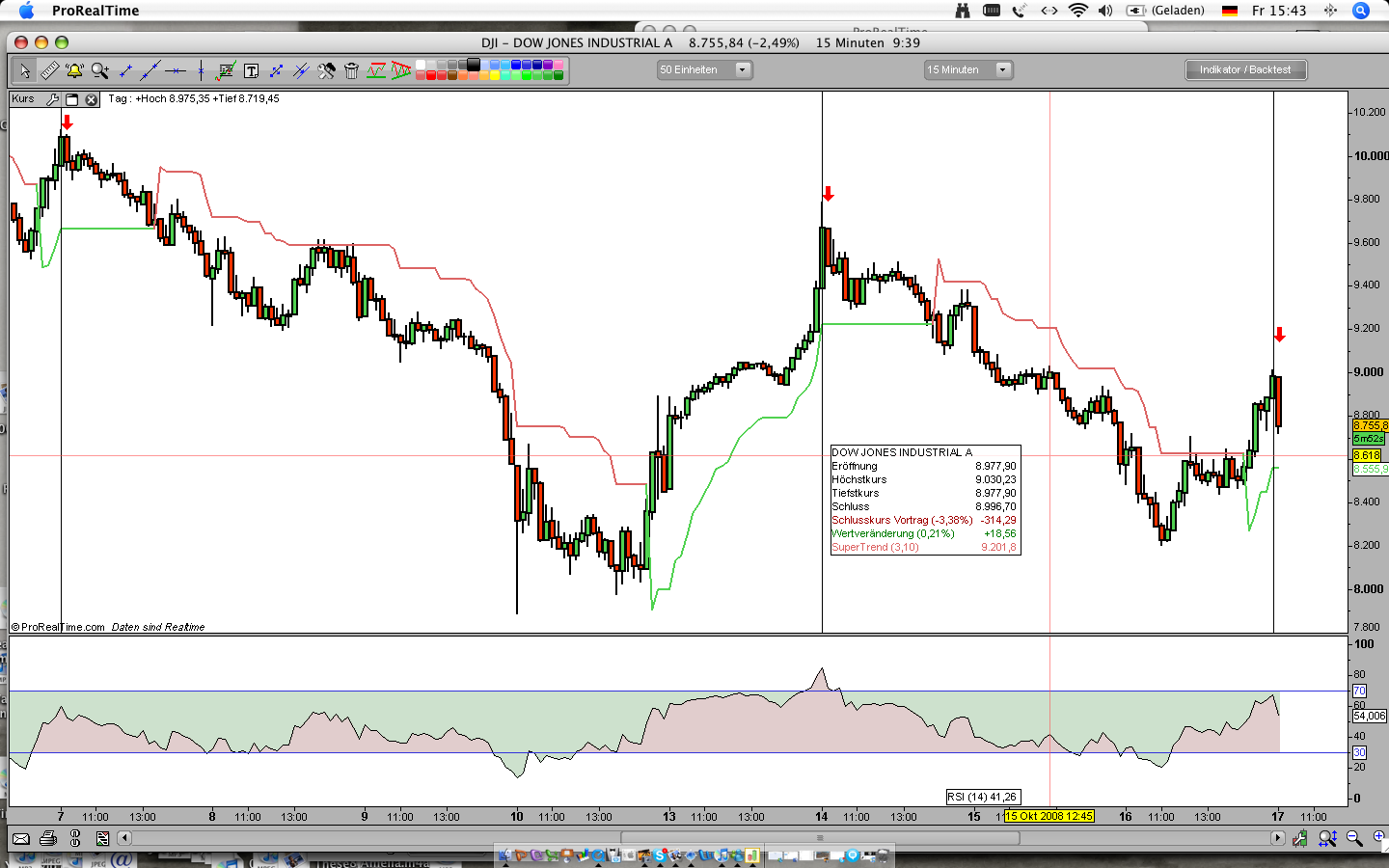The width and height of the screenshot is (1389, 868).
Task: Click the German flag input menu
Action: (1230, 11)
